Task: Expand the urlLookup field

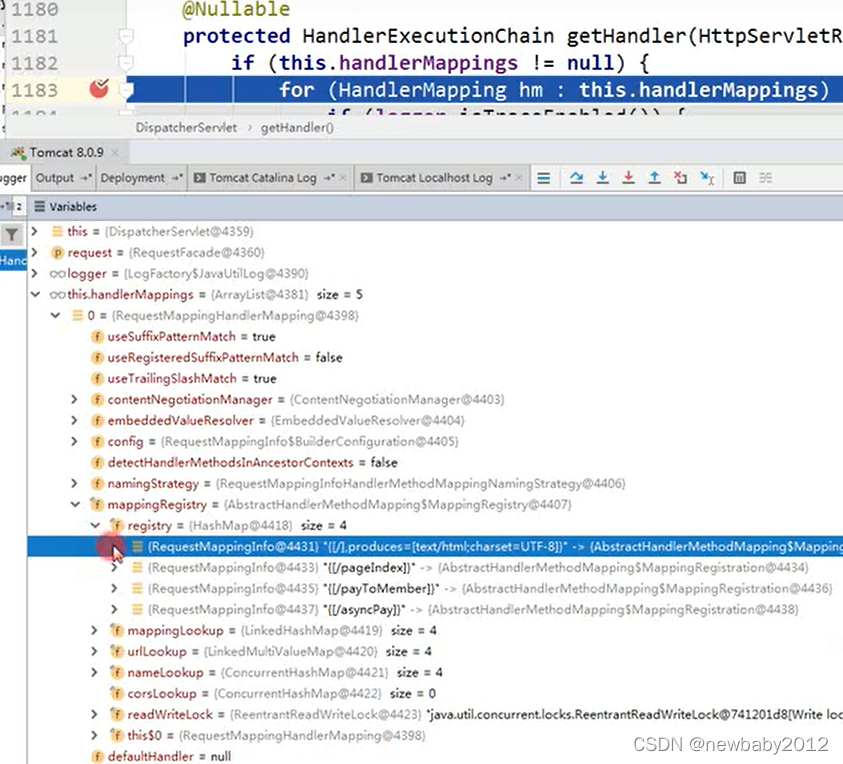Action: tap(95, 651)
